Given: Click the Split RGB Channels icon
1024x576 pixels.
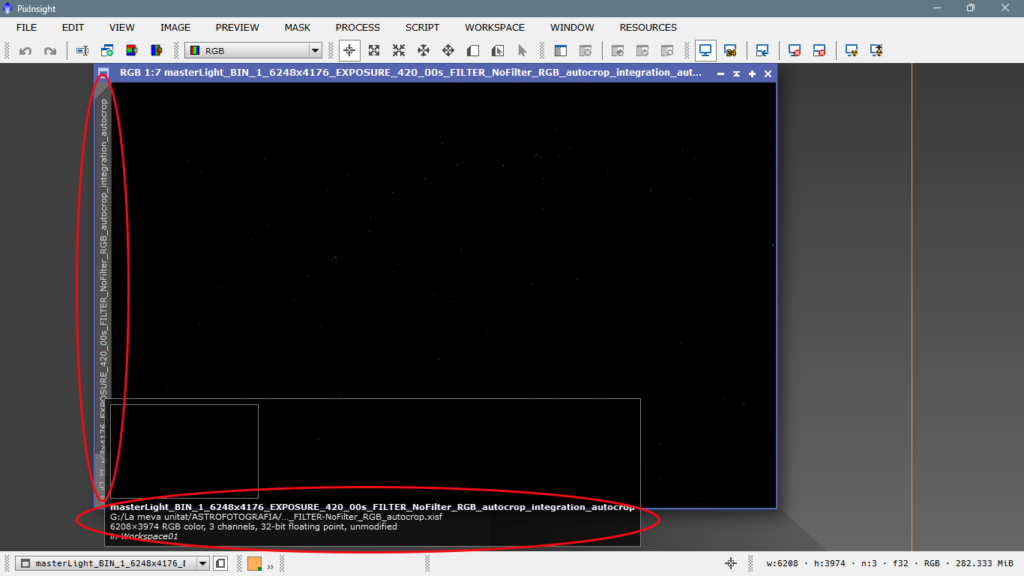Looking at the screenshot, I should click(157, 50).
